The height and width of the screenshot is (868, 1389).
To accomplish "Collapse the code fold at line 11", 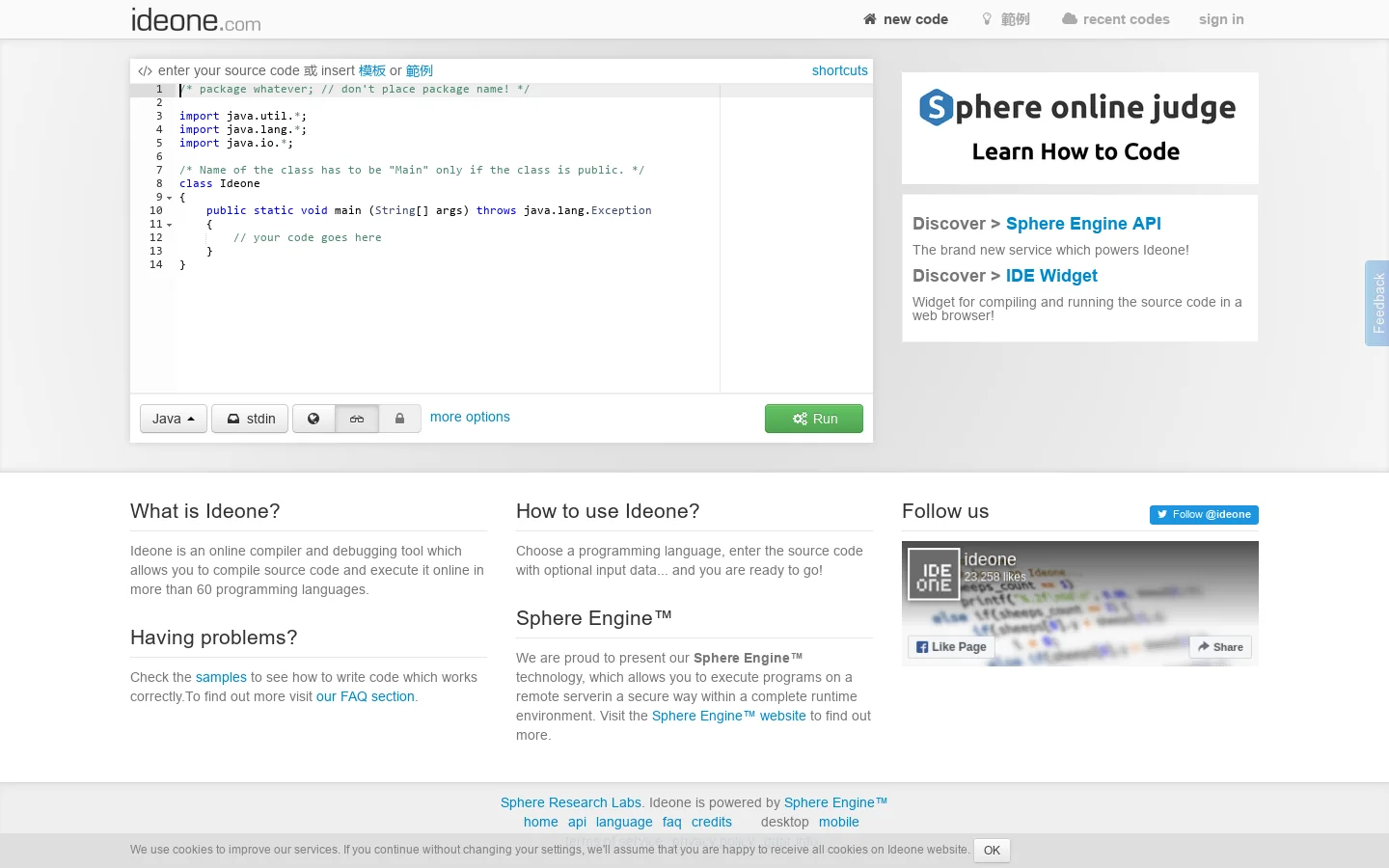I will tap(170, 225).
